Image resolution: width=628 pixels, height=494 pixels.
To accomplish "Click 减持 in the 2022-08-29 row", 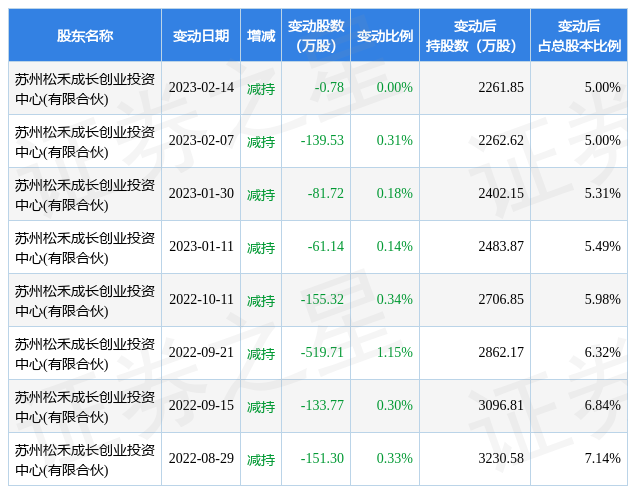I will 261,459.
